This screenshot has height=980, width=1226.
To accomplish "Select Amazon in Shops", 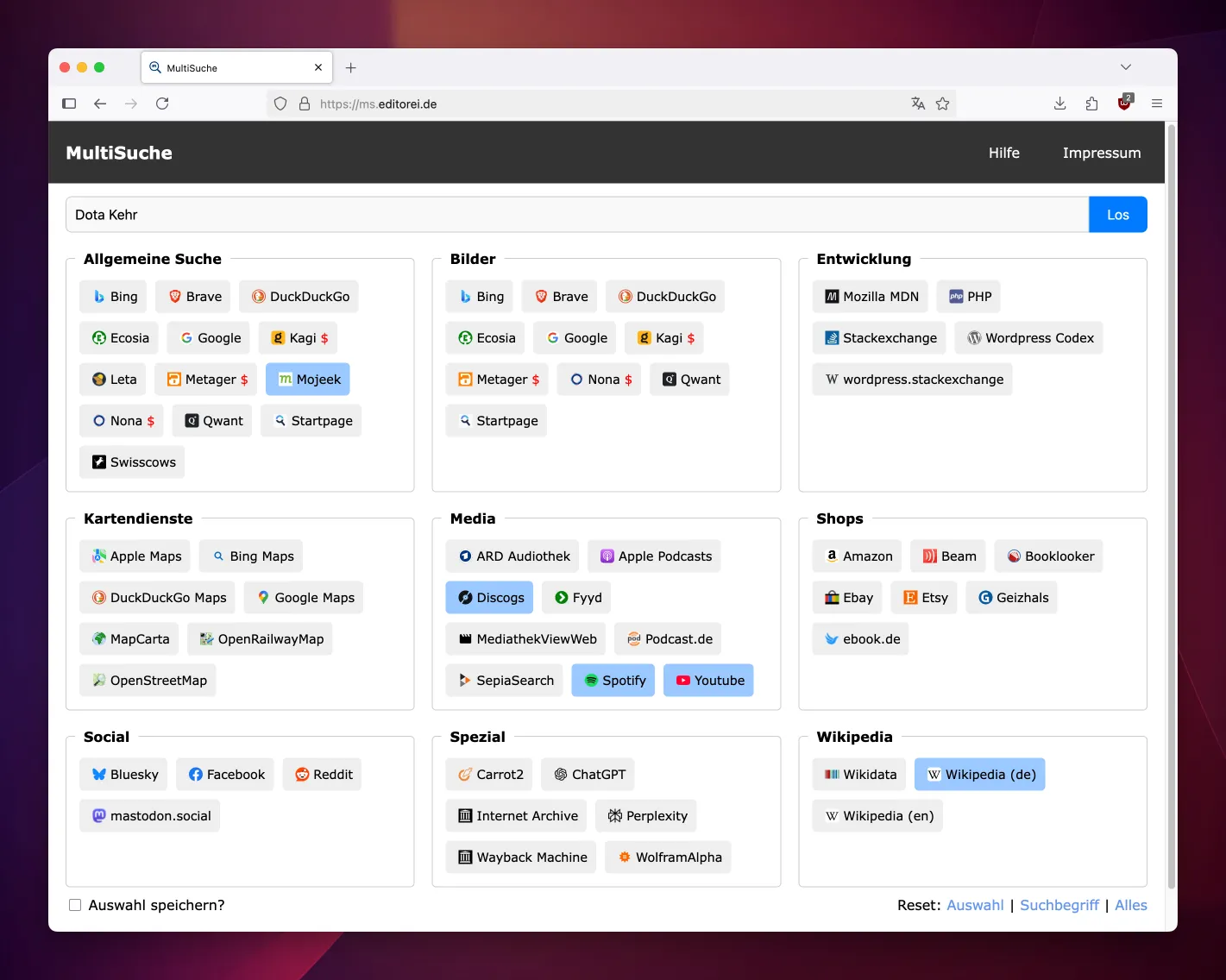I will [858, 556].
